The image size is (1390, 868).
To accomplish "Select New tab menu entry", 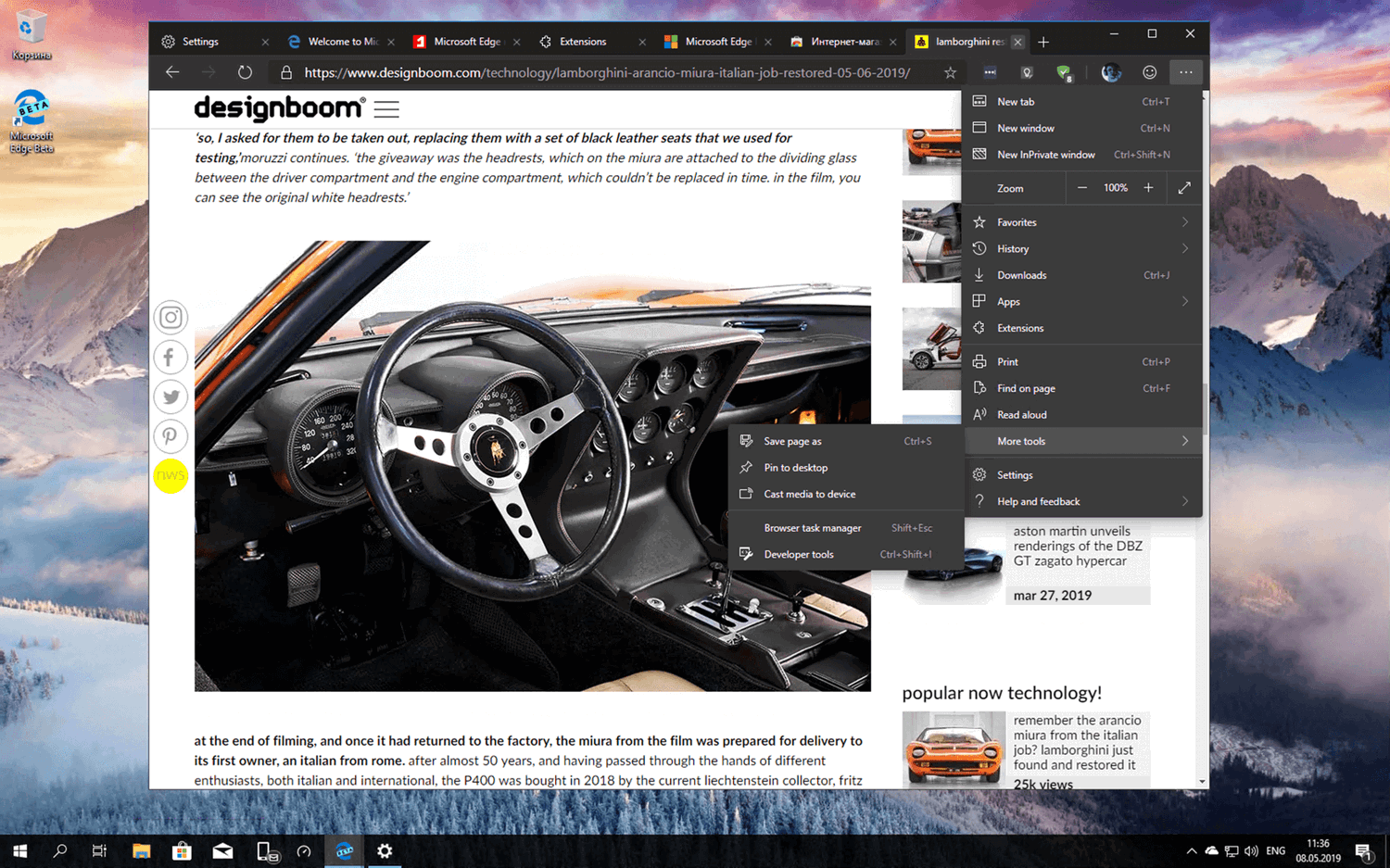I will pyautogui.click(x=1081, y=102).
